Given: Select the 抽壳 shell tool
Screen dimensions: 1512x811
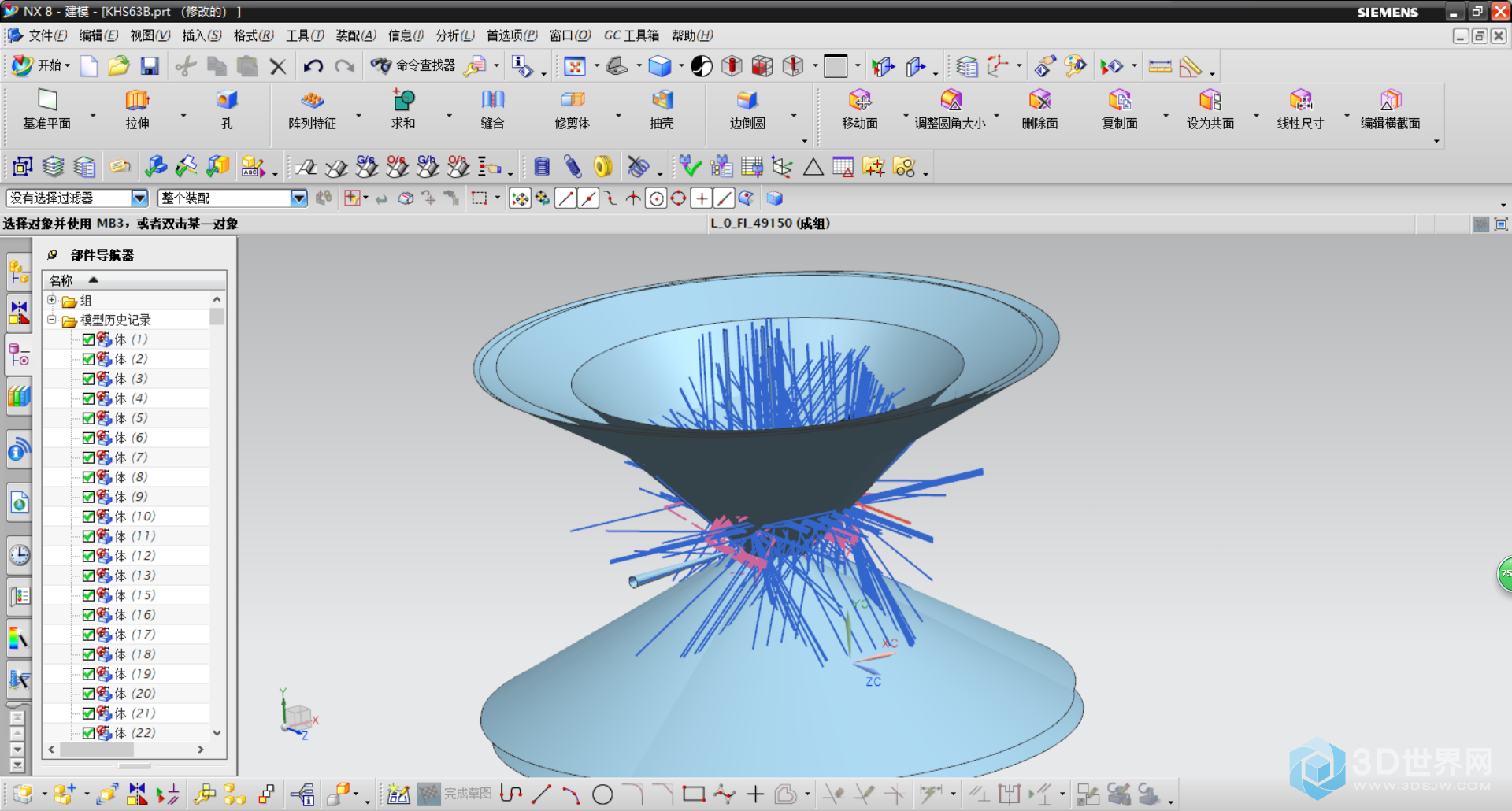Looking at the screenshot, I should [x=662, y=109].
